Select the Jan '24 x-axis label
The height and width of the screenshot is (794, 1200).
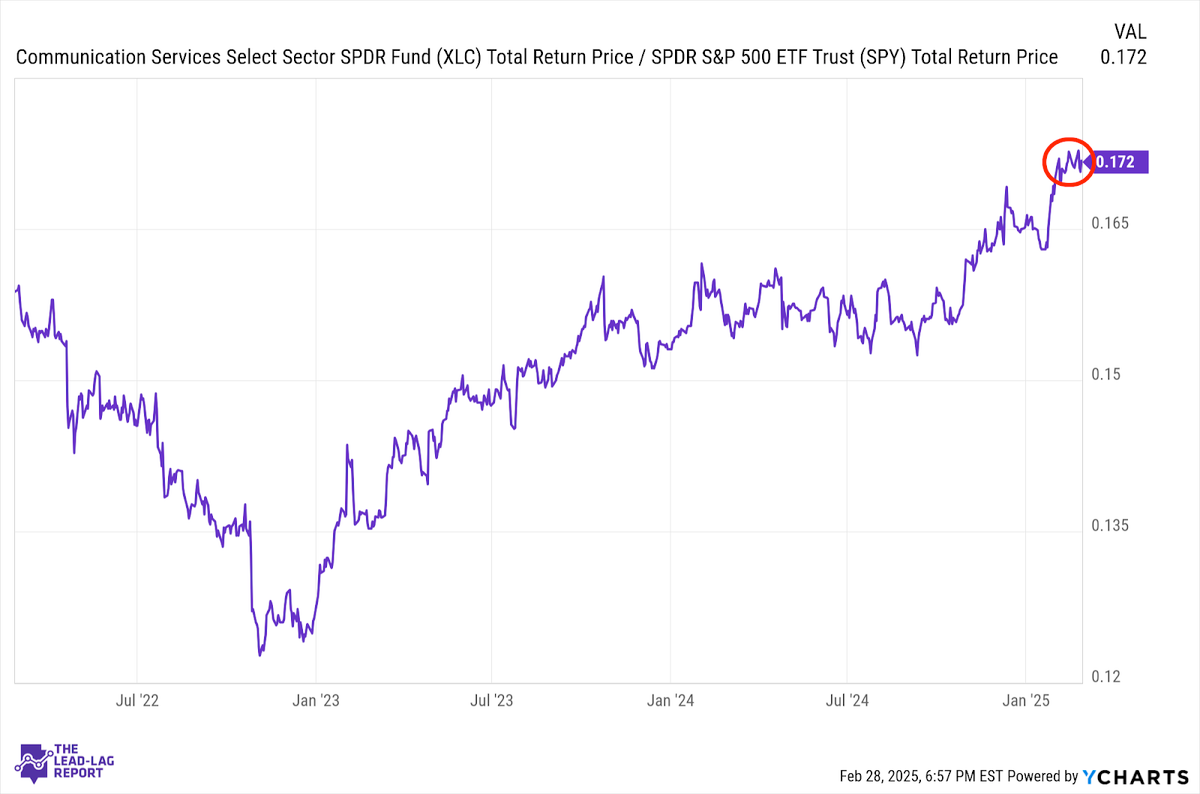[671, 700]
